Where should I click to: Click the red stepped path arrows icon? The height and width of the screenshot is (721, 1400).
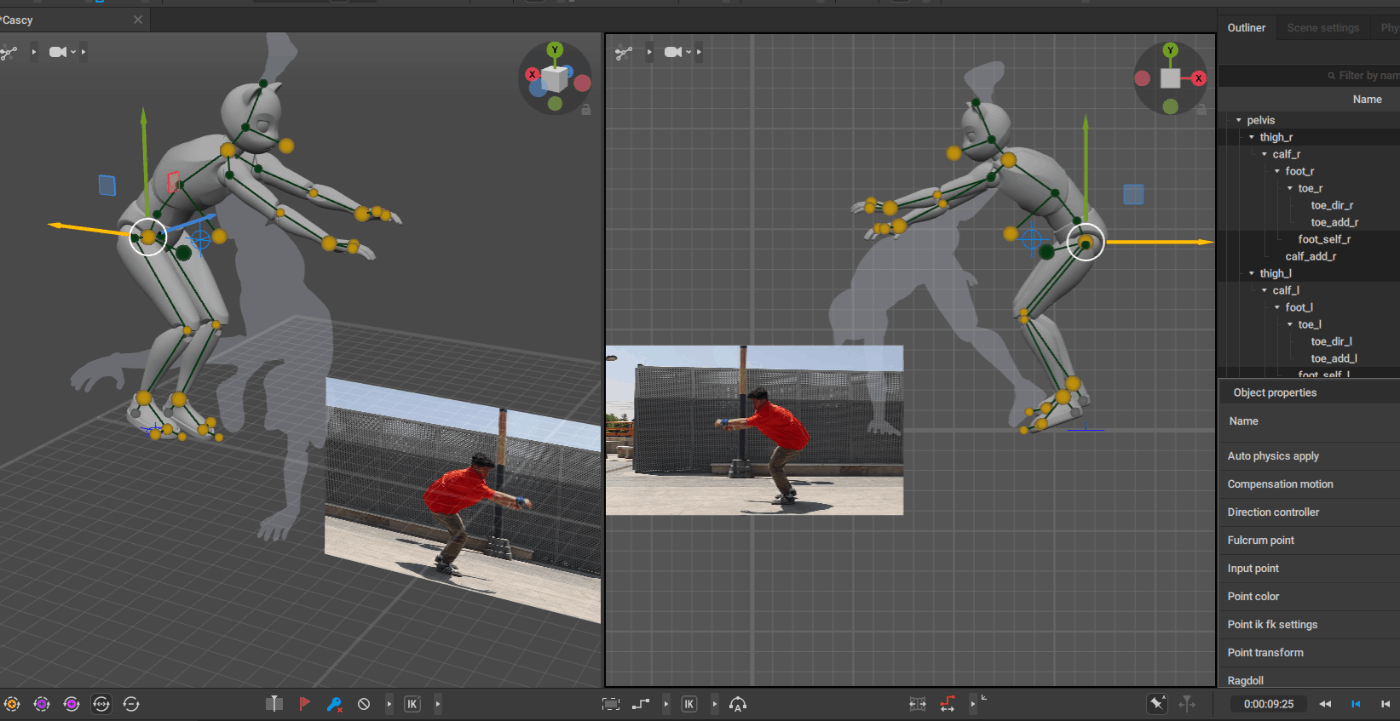[x=947, y=704]
